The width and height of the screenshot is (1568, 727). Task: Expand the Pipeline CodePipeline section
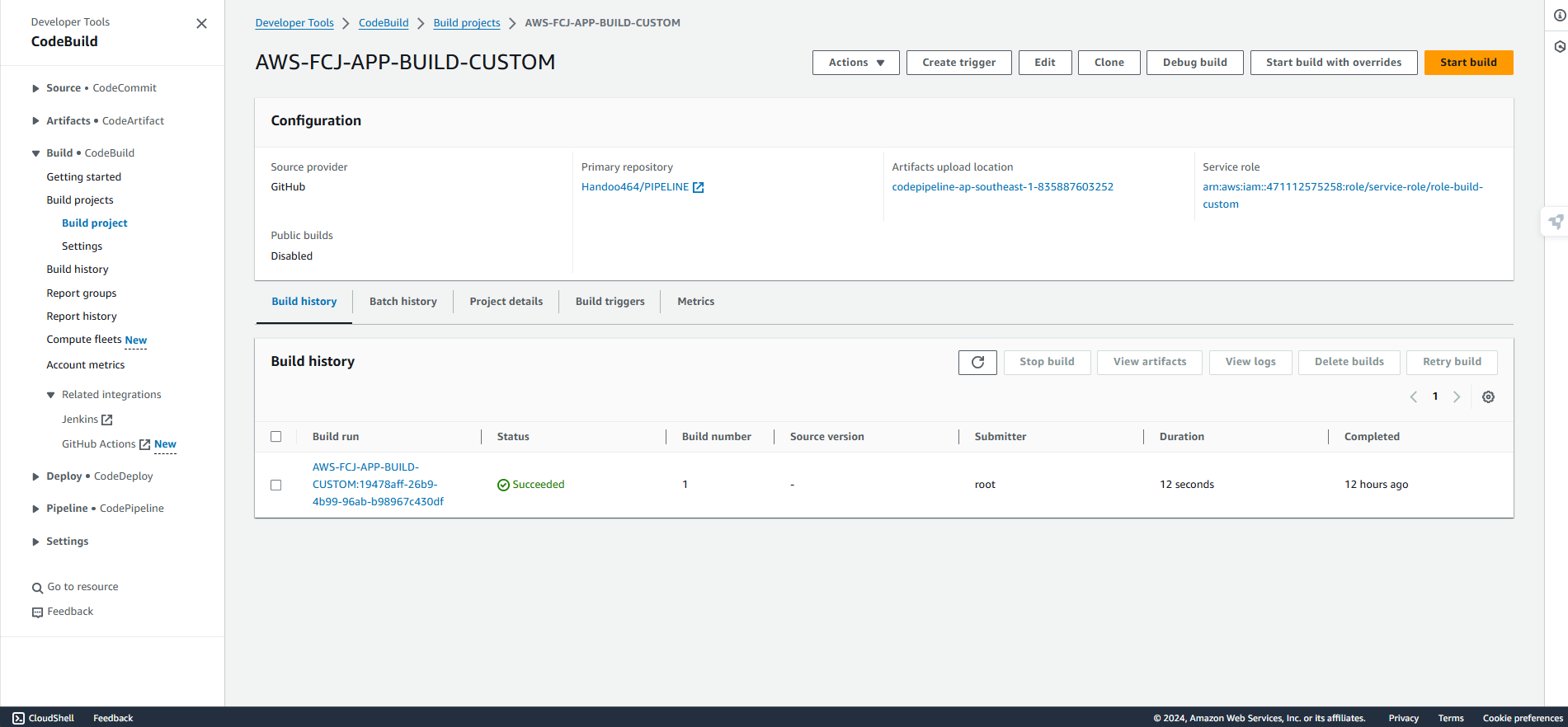click(x=35, y=509)
